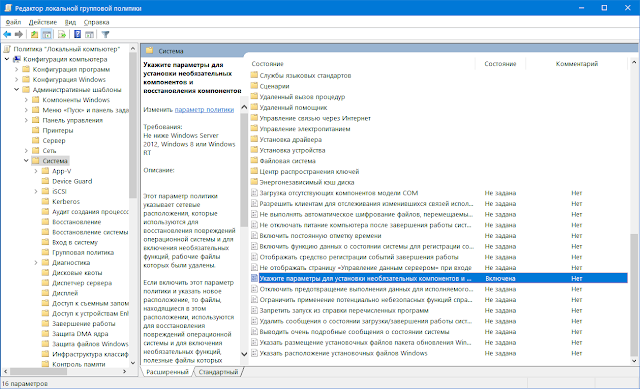
Task: Collapse the Административные шаблоны node
Action: tap(16, 89)
